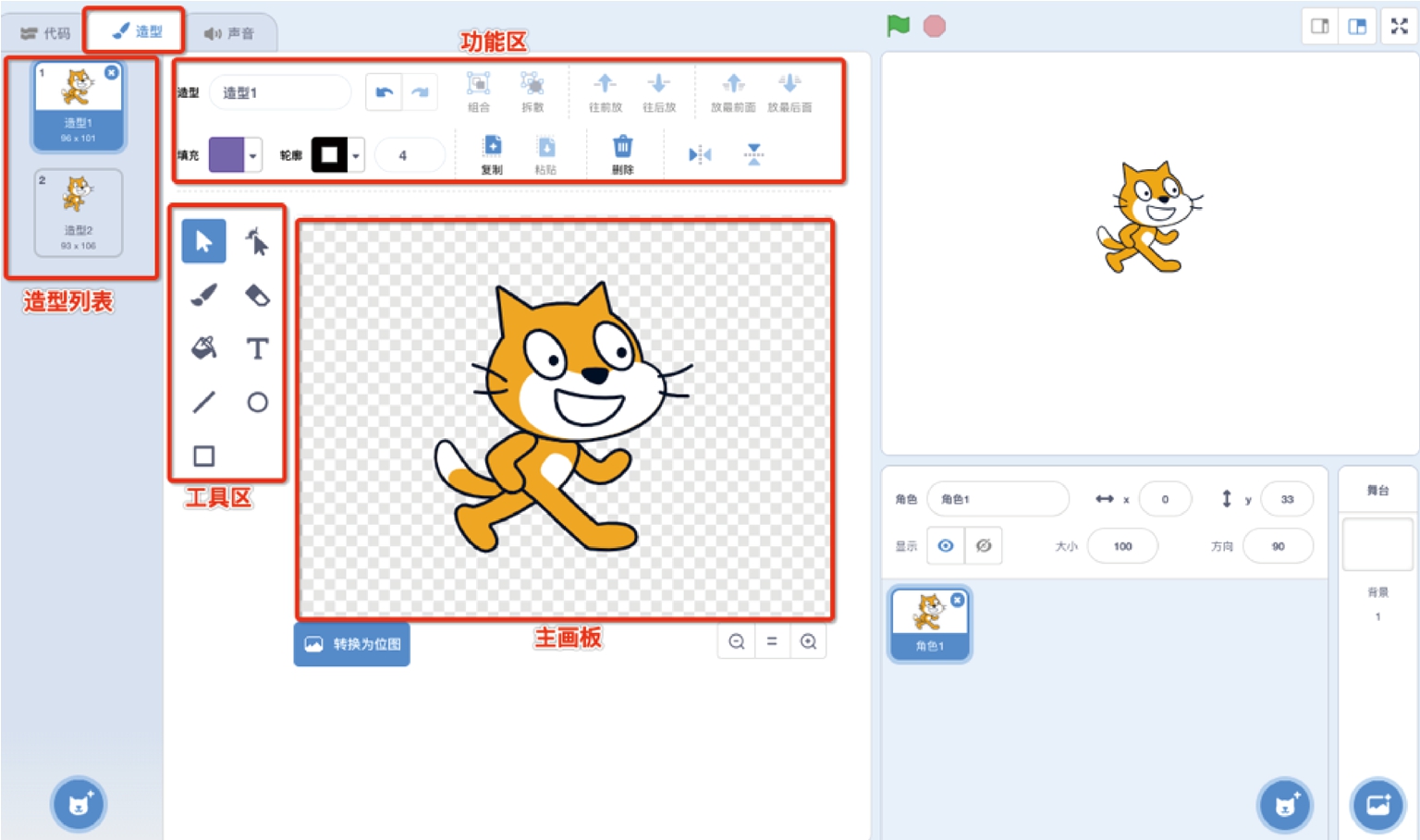This screenshot has width=1420, height=840.
Task: Open the outline color dropdown arrow
Action: 356,155
